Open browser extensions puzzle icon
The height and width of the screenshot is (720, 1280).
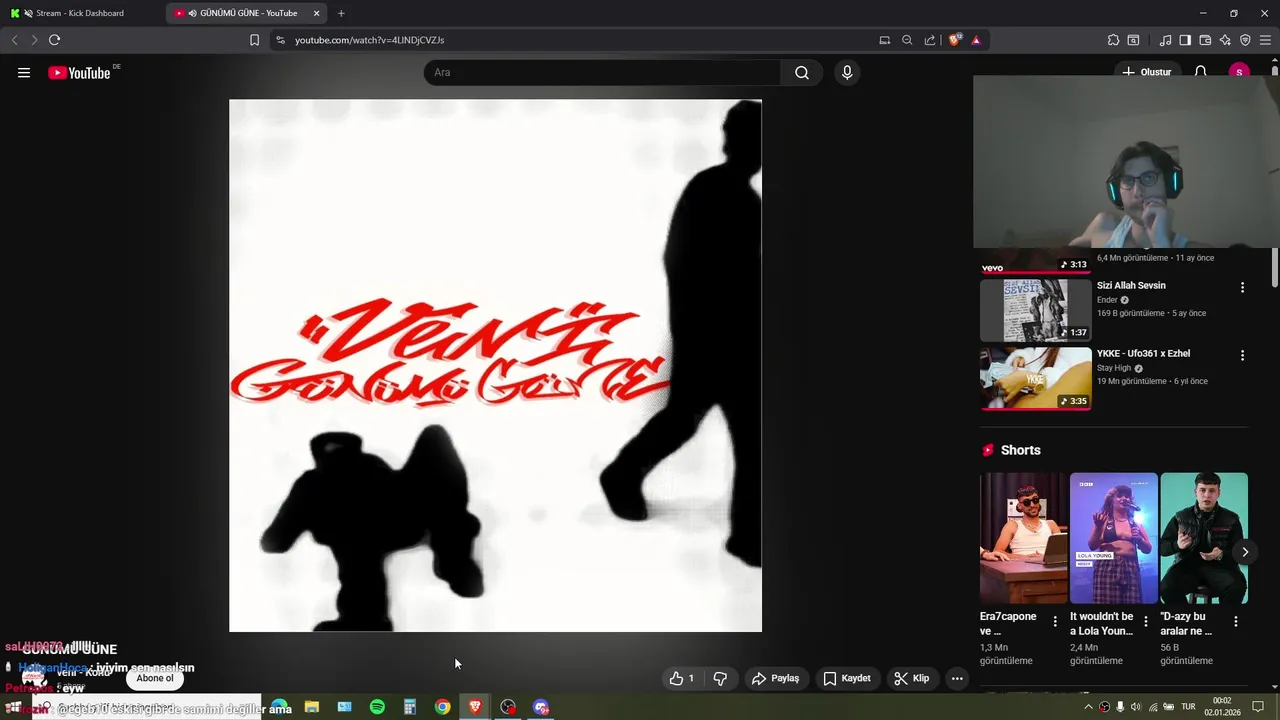(x=1113, y=40)
